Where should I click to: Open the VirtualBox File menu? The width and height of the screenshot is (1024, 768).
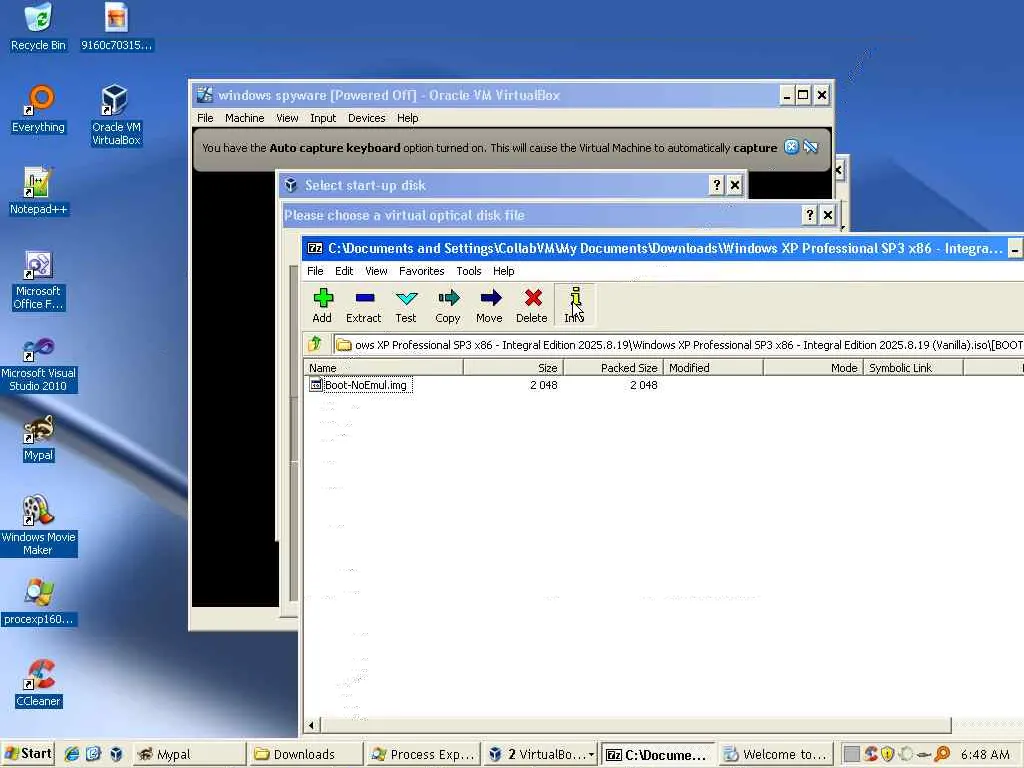pyautogui.click(x=205, y=118)
